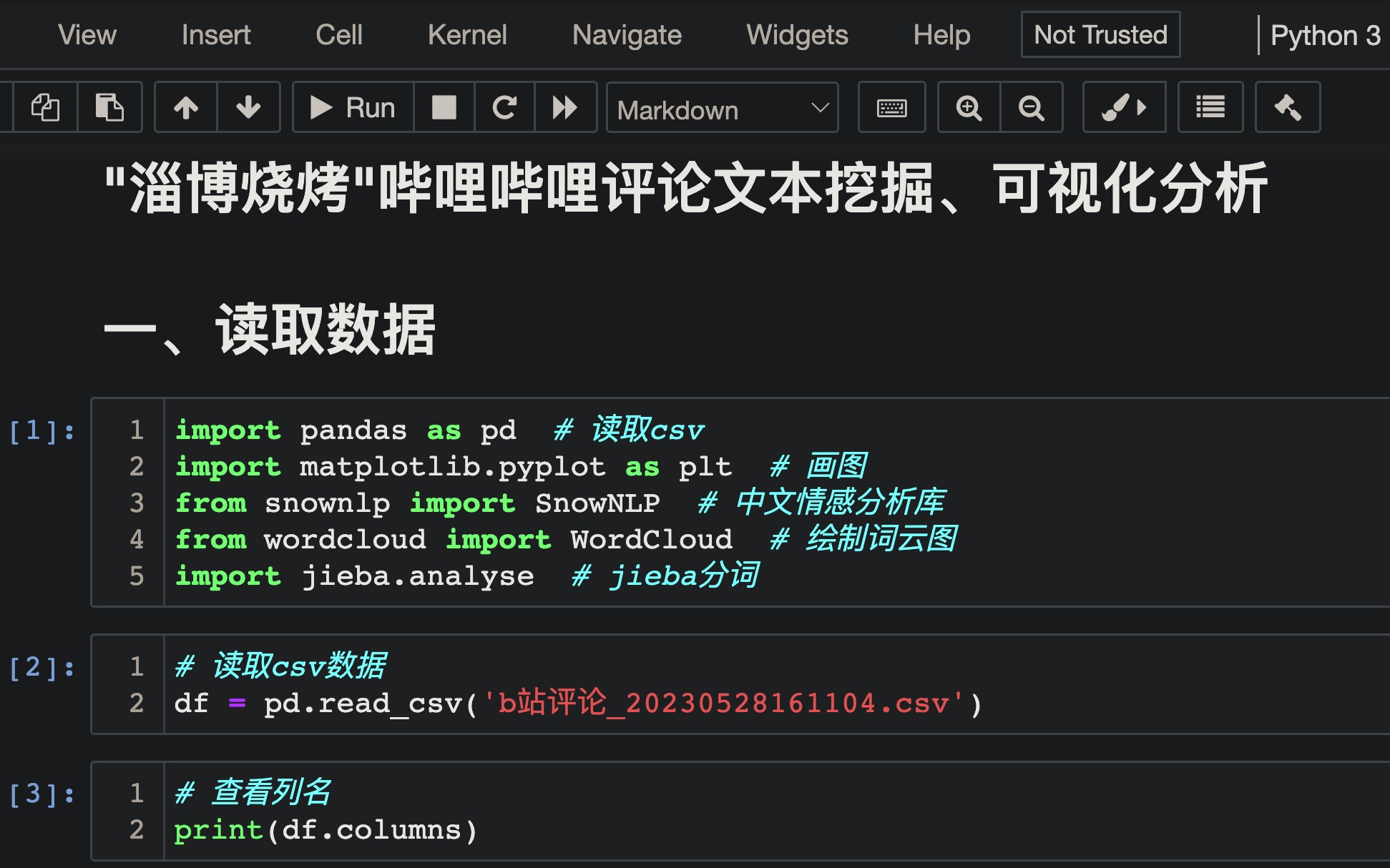
Task: Zoom in using the magnifier plus icon
Action: pyautogui.click(x=969, y=107)
